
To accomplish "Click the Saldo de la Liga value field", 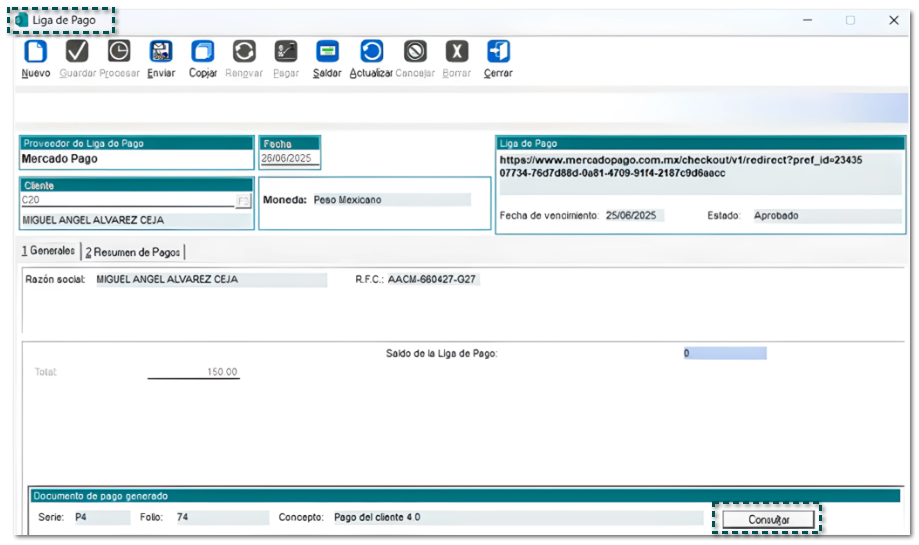I will [x=724, y=354].
